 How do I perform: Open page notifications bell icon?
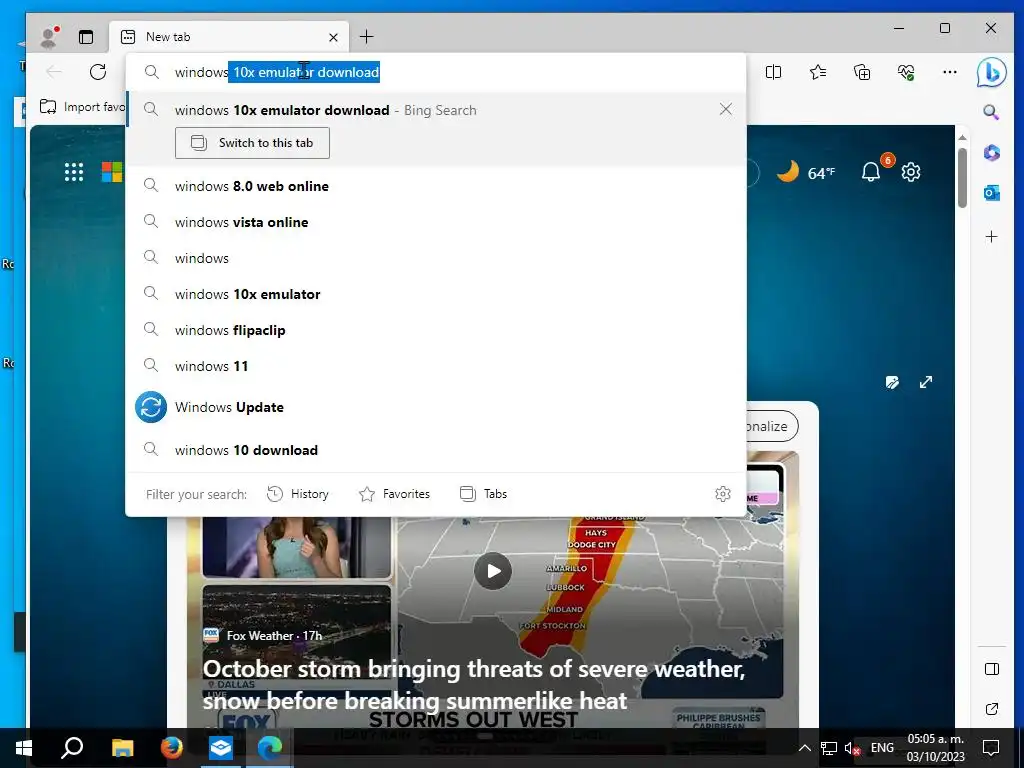(x=871, y=172)
